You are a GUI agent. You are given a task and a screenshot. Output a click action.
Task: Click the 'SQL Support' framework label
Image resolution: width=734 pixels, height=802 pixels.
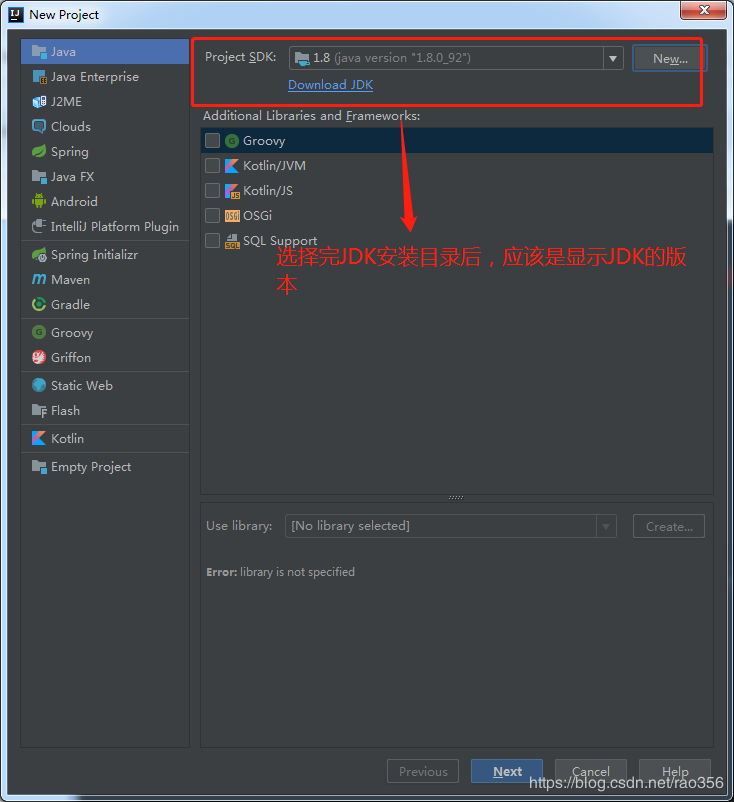coord(280,241)
